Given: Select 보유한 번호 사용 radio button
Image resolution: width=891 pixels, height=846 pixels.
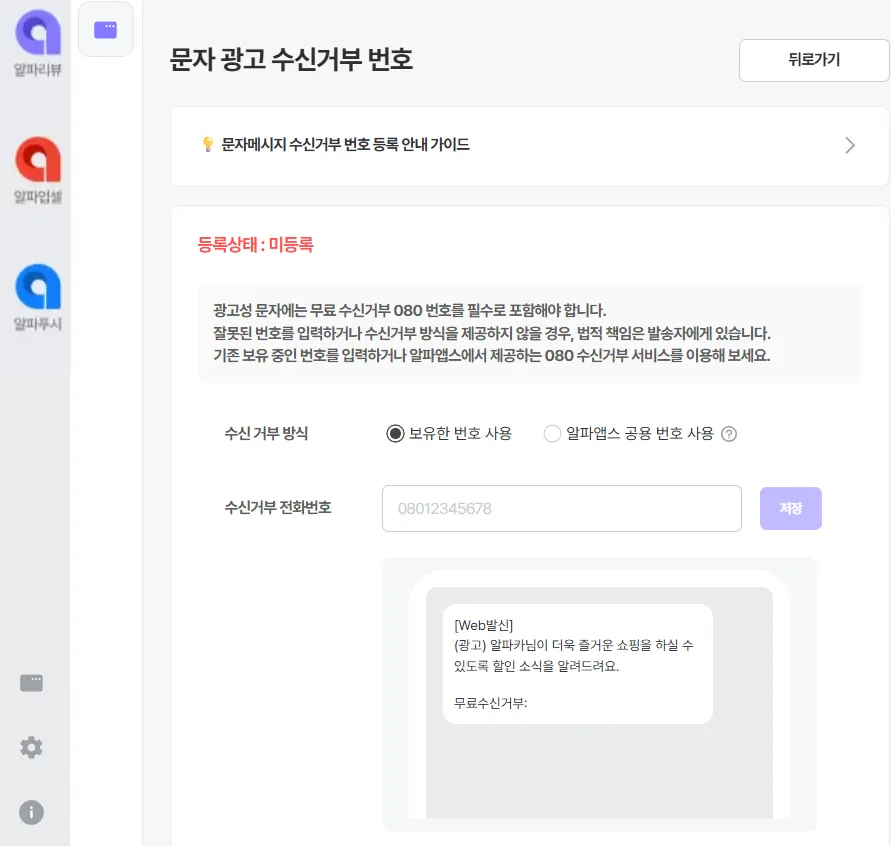Looking at the screenshot, I should click(395, 434).
